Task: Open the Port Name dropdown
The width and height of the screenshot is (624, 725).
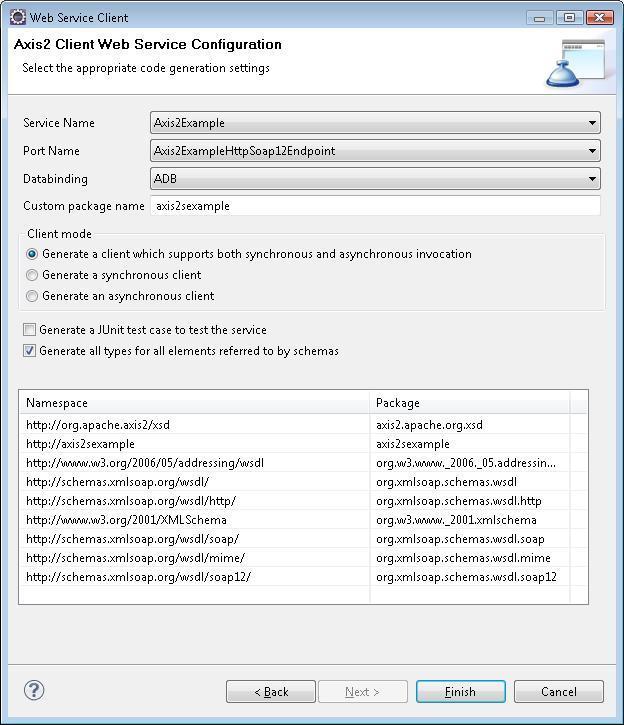Action: pyautogui.click(x=375, y=151)
